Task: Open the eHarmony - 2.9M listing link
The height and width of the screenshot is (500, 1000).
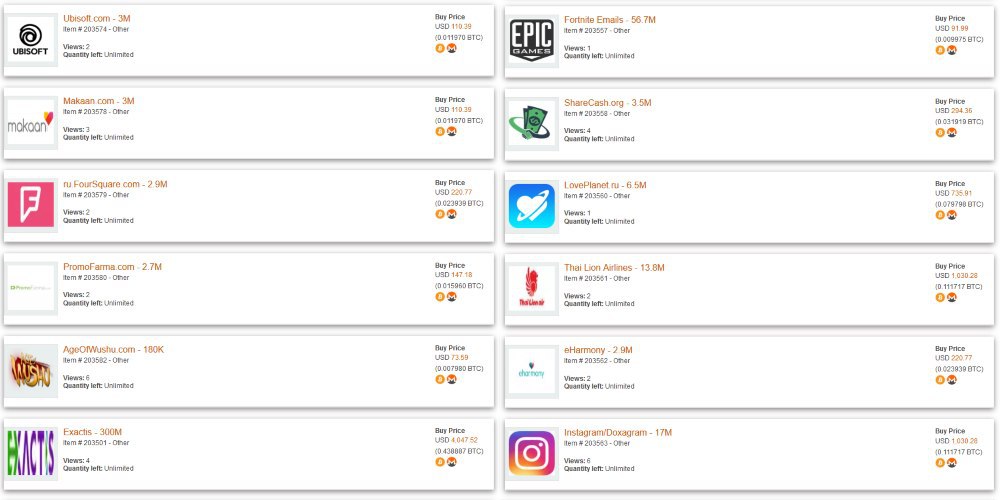Action: pyautogui.click(x=598, y=349)
